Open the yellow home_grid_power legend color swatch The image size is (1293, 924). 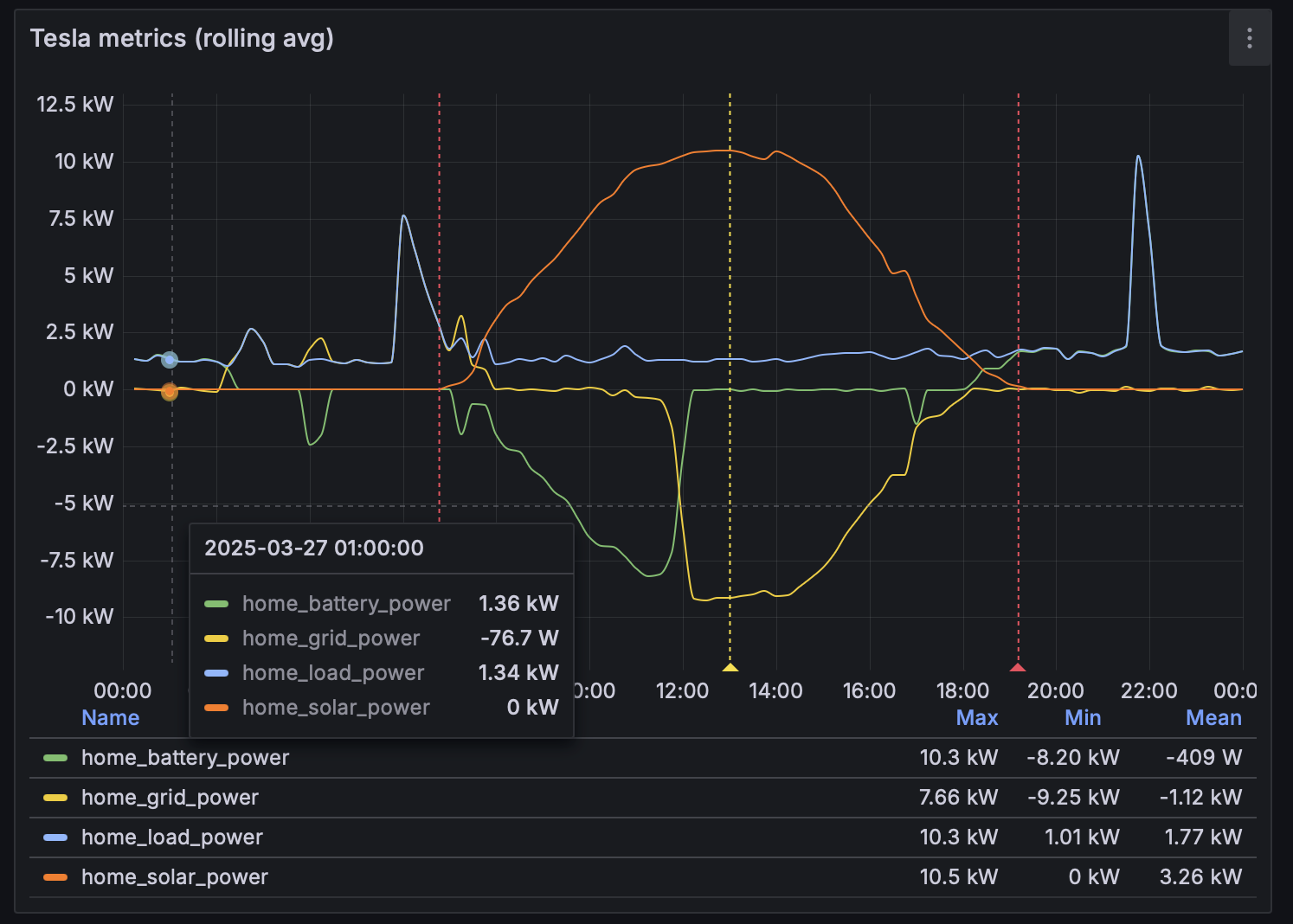click(55, 798)
